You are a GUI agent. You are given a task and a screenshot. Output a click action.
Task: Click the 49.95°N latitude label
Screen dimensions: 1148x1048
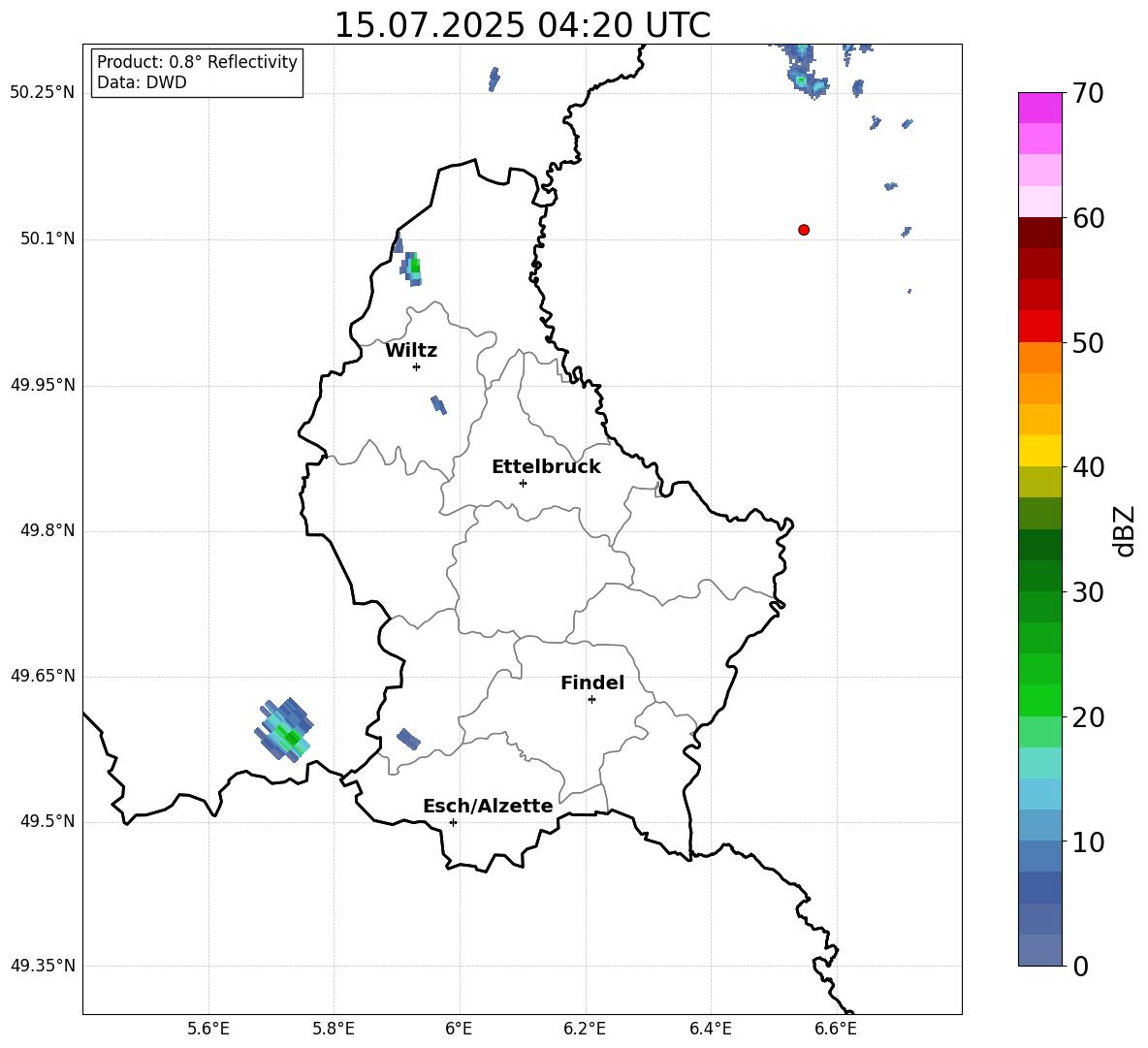click(x=43, y=385)
